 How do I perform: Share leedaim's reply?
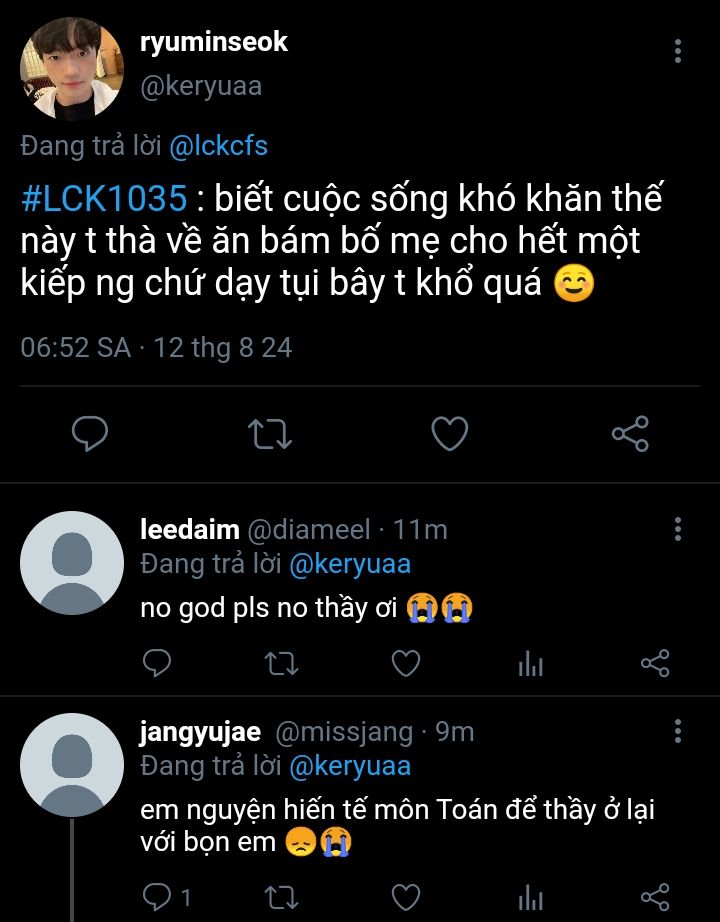coord(654,662)
